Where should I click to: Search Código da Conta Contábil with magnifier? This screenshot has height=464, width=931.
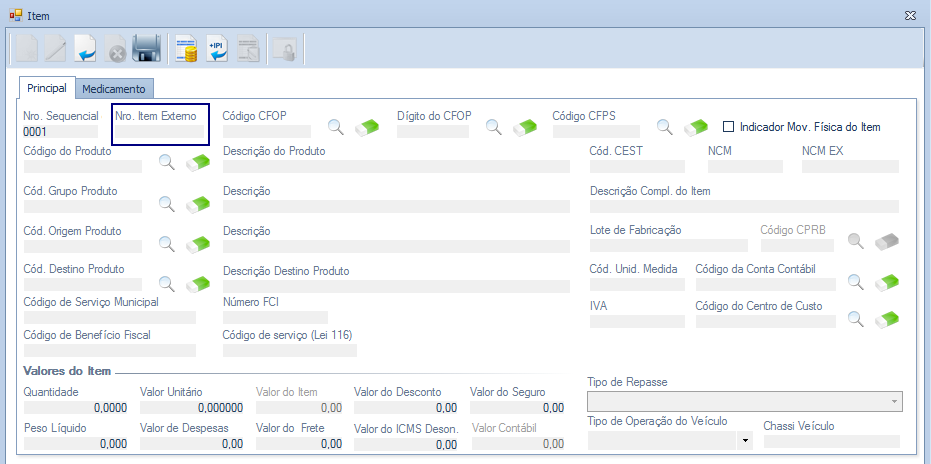click(856, 281)
